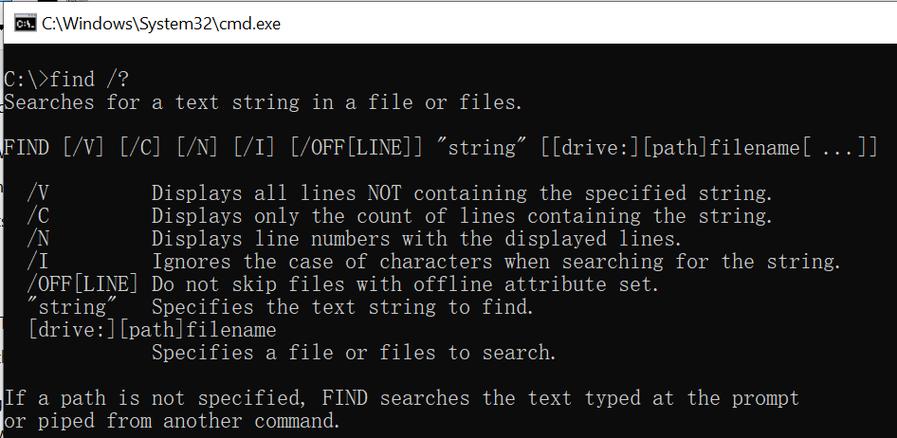Click "Specifies a file or files to search"

click(353, 352)
